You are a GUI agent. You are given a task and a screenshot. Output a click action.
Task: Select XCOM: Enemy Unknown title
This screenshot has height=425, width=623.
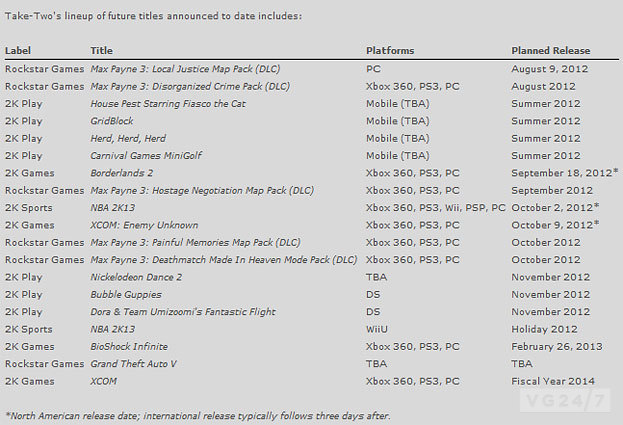[144, 225]
